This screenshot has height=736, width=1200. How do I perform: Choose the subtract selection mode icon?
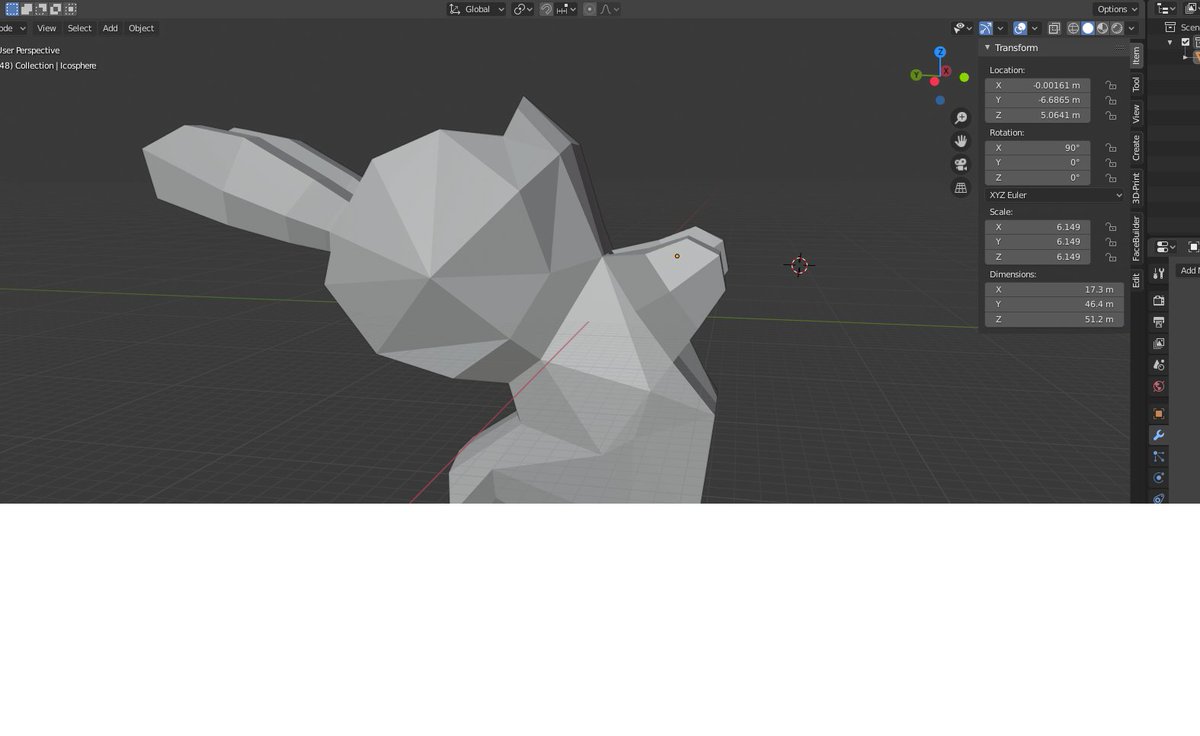point(41,9)
